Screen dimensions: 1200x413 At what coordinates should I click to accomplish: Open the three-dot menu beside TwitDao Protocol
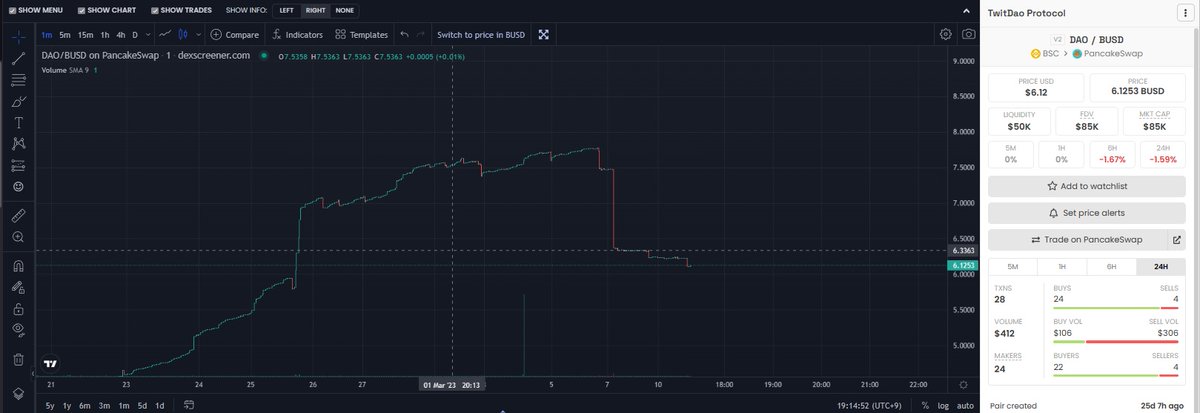pos(1187,13)
